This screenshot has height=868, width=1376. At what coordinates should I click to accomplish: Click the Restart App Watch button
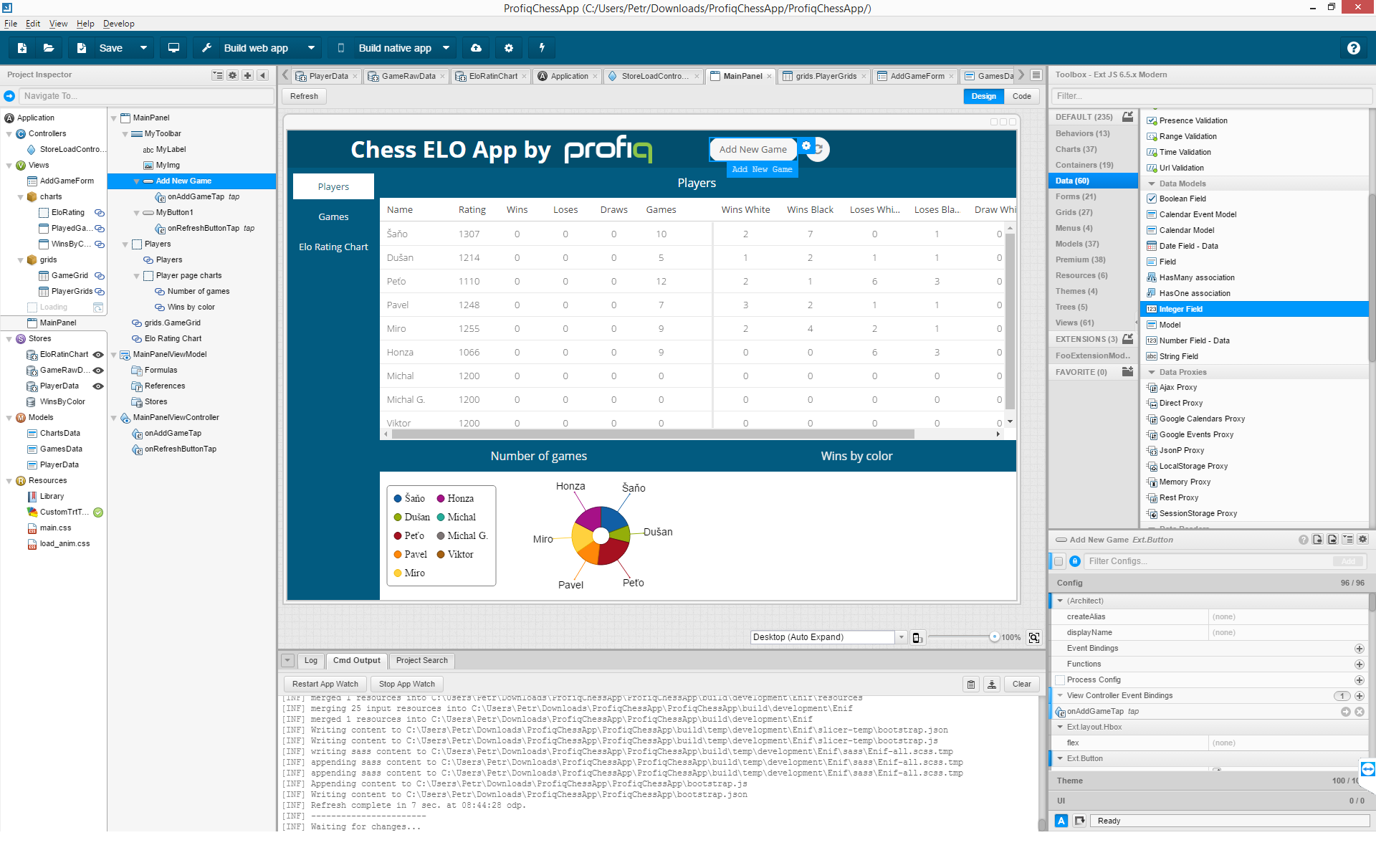[x=325, y=684]
